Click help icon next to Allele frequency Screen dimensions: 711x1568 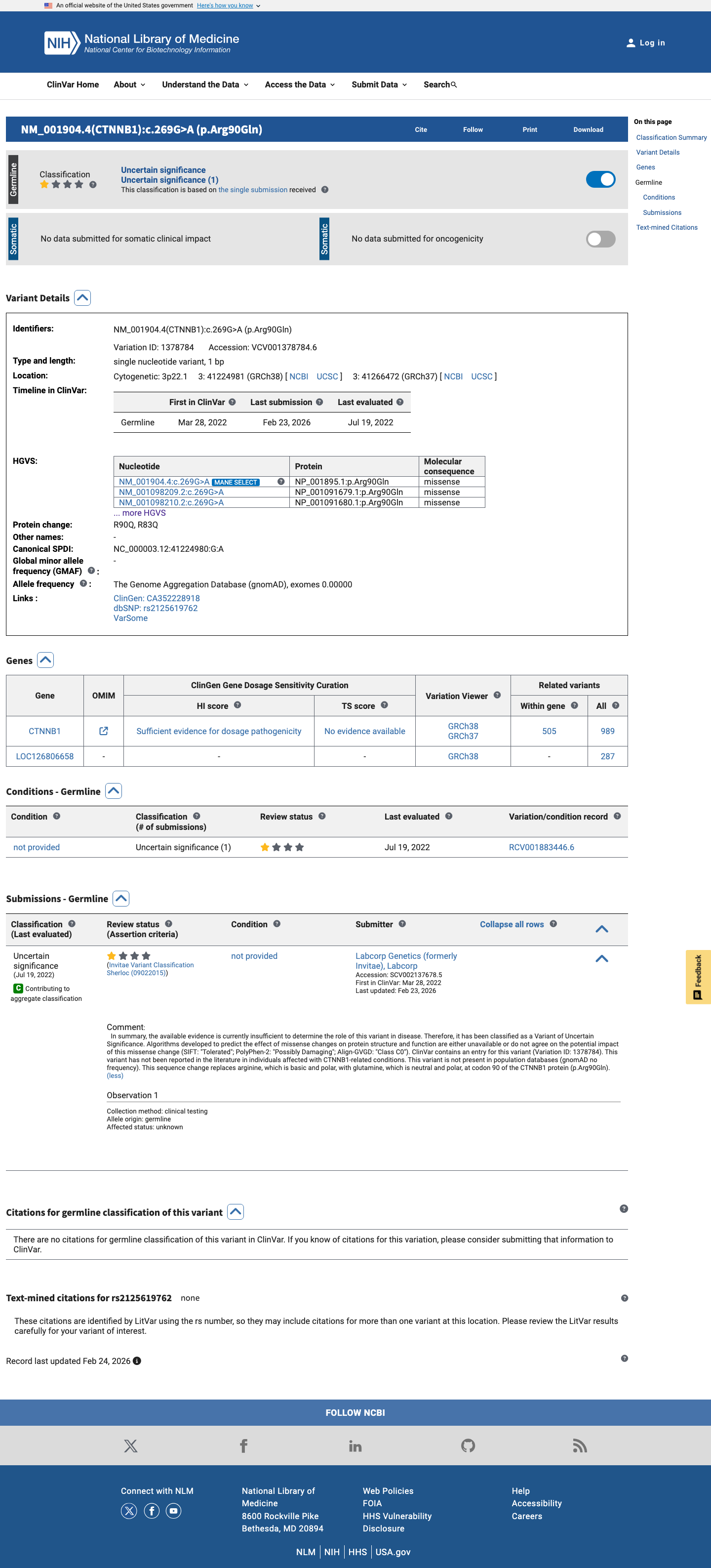pos(83,583)
